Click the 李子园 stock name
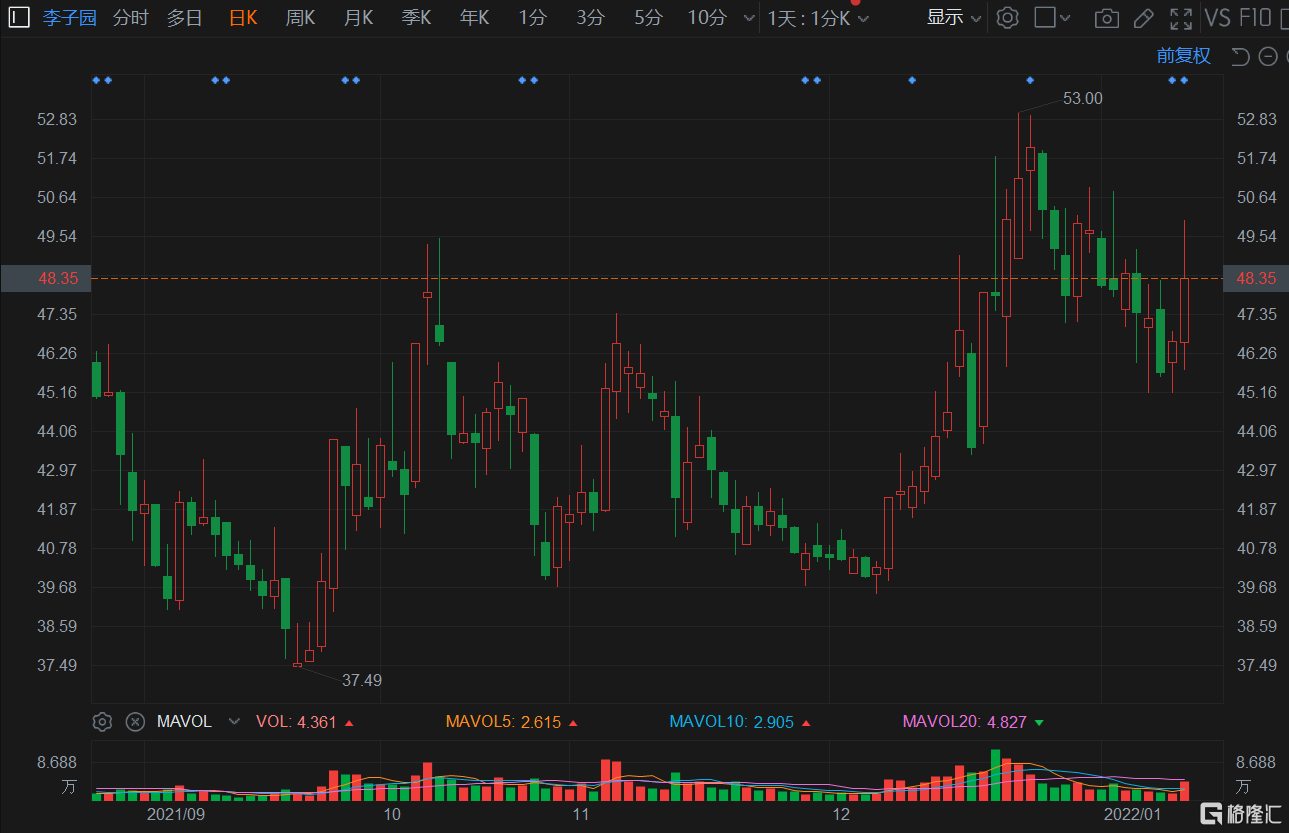1289x833 pixels. [70, 17]
